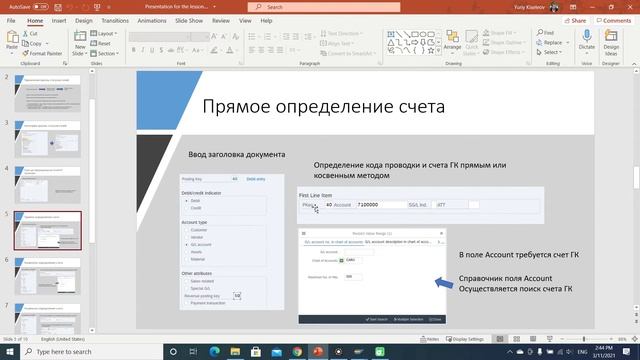This screenshot has width=640, height=360.
Task: Open Windows Start menu
Action: pyautogui.click(x=10, y=351)
